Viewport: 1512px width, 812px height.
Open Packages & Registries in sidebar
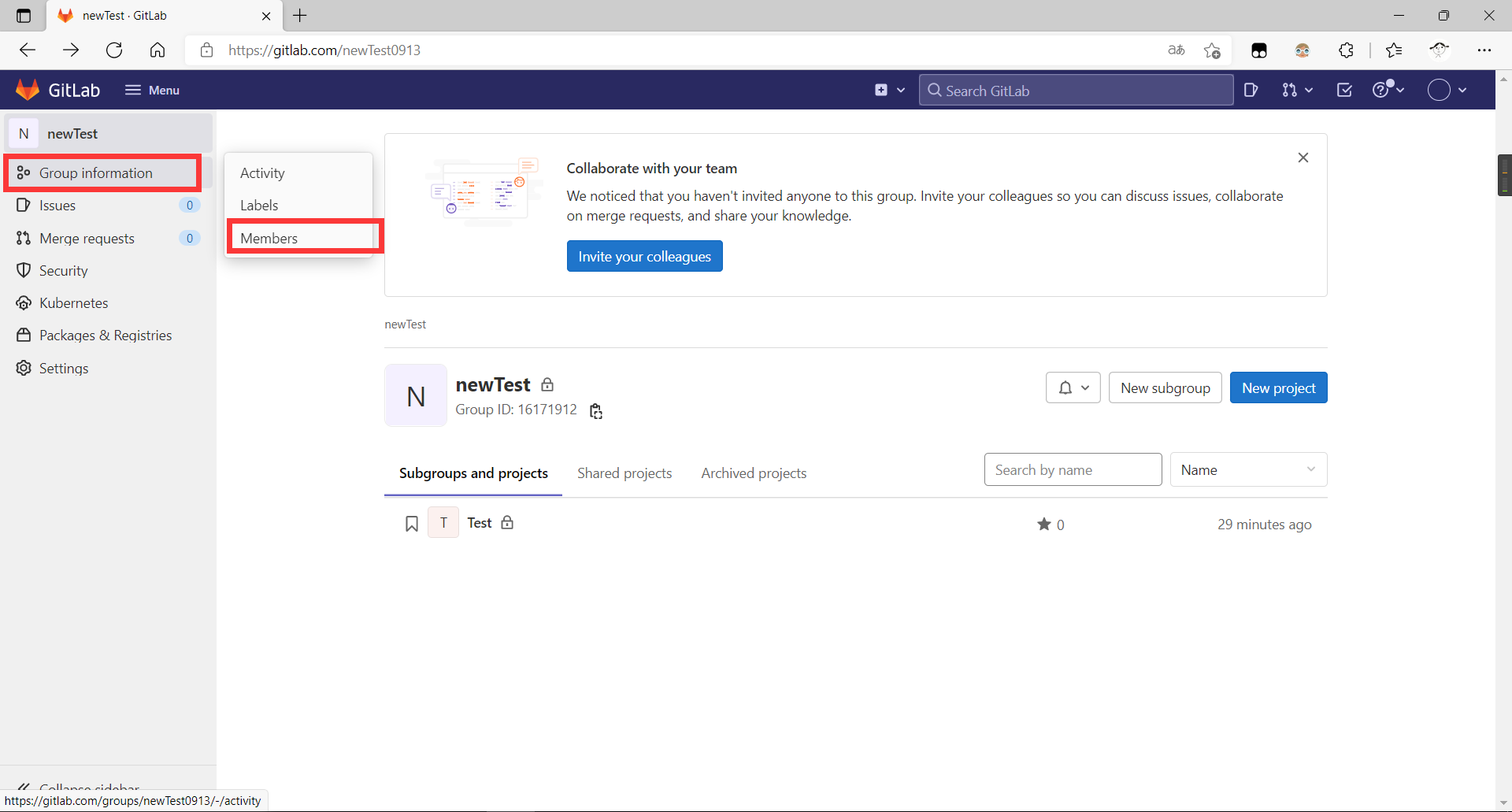tap(108, 335)
